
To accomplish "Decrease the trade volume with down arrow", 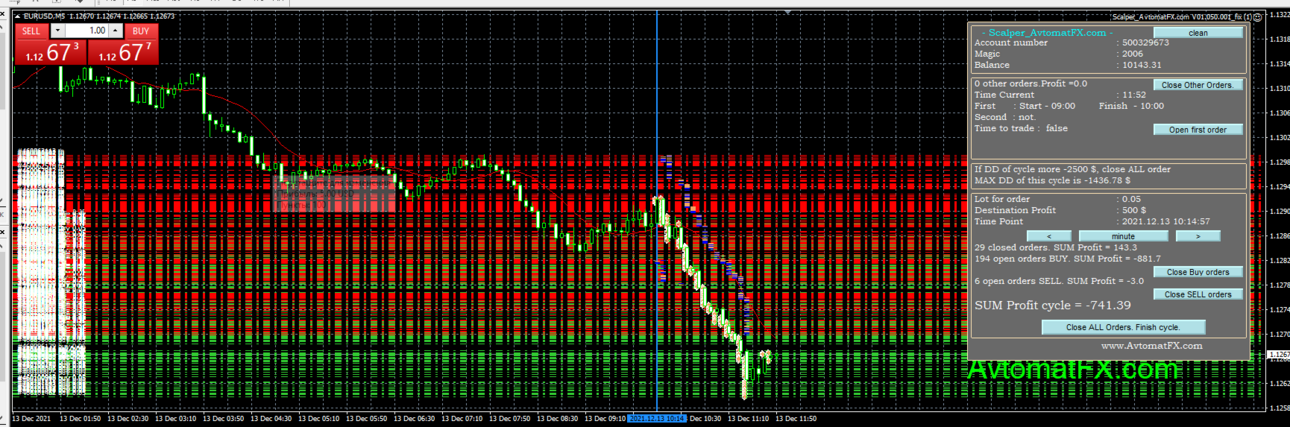I will 57,31.
